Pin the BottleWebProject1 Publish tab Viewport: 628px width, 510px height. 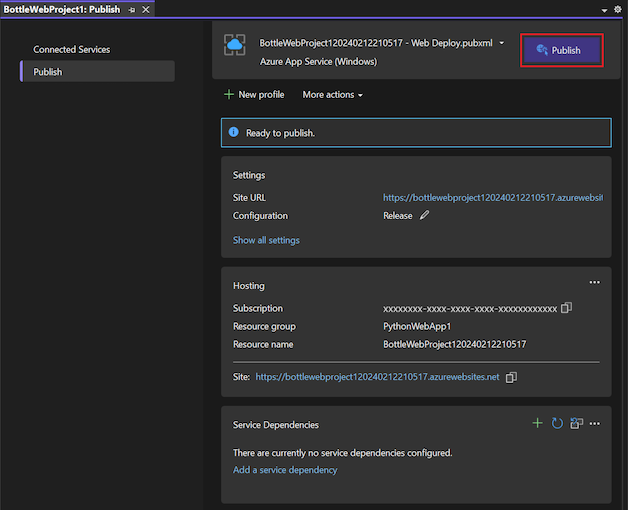(132, 10)
